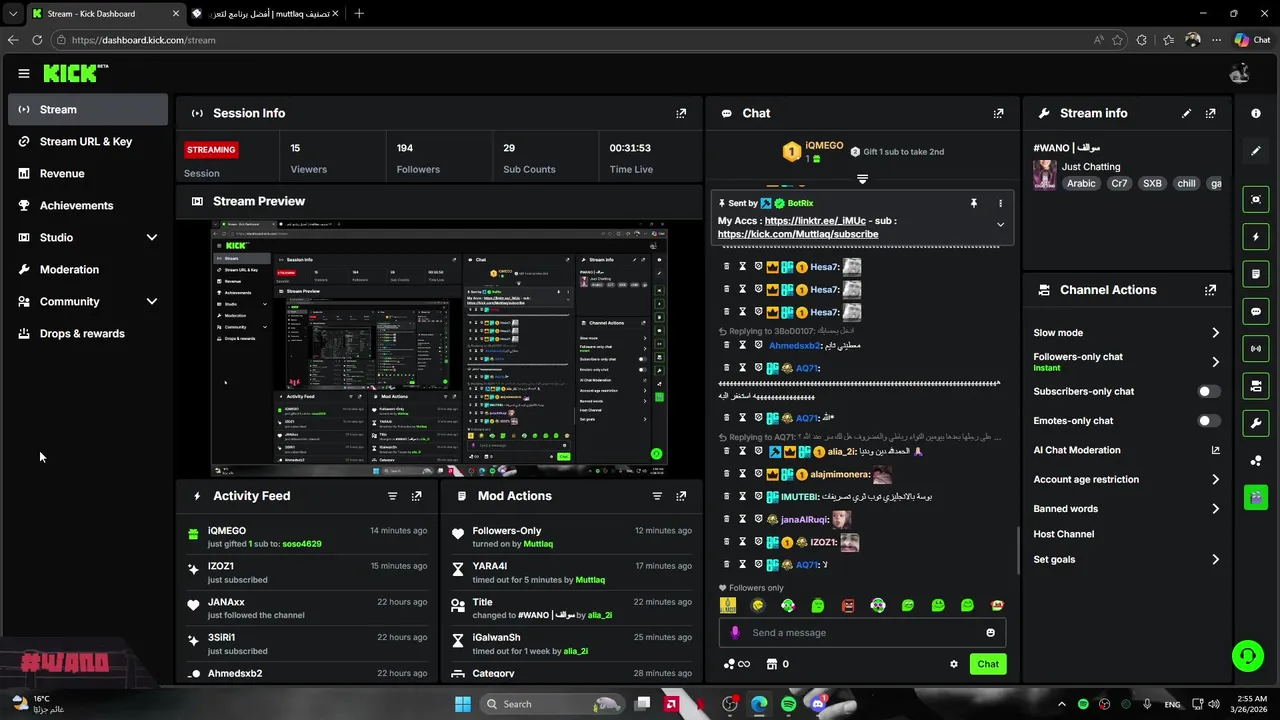This screenshot has height=720, width=1280.
Task: Toggle Subscribers-only chat on
Action: [x=1209, y=392]
